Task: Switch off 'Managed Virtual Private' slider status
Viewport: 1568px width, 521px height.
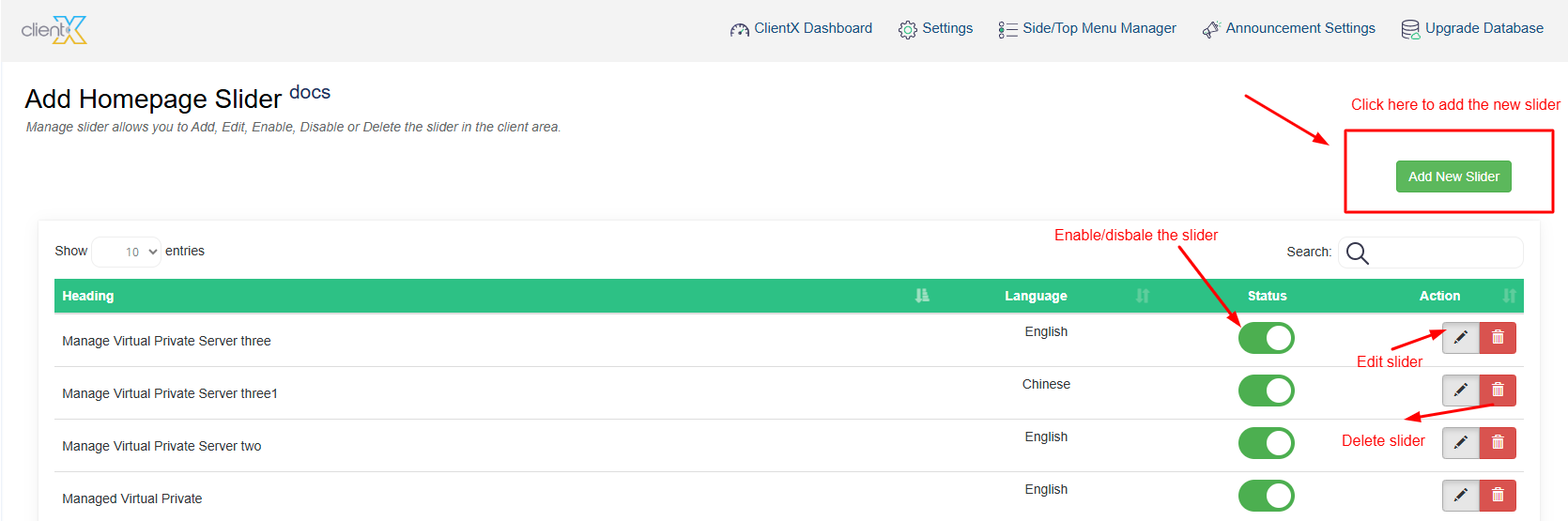Action: (1266, 496)
